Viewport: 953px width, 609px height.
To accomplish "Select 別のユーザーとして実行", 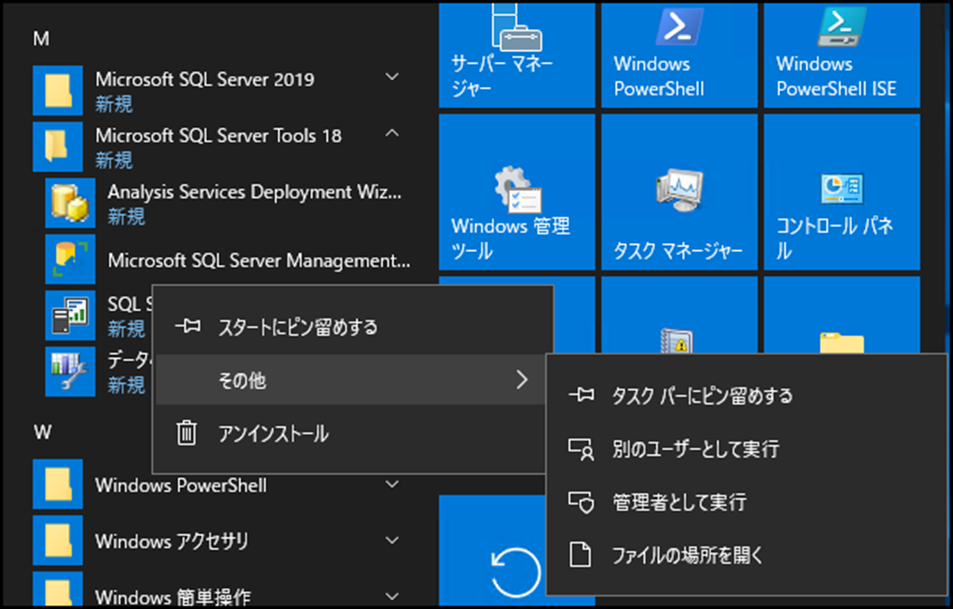I will [x=747, y=449].
